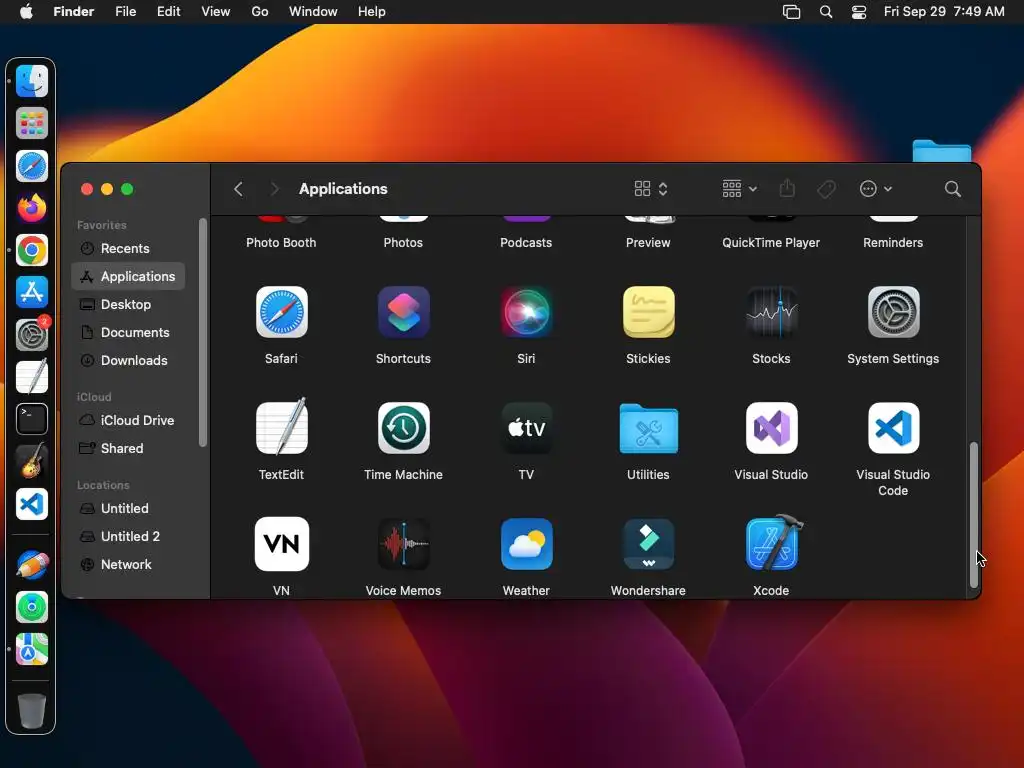Select Documents in the sidebar
Viewport: 1024px width, 768px height.
point(128,332)
